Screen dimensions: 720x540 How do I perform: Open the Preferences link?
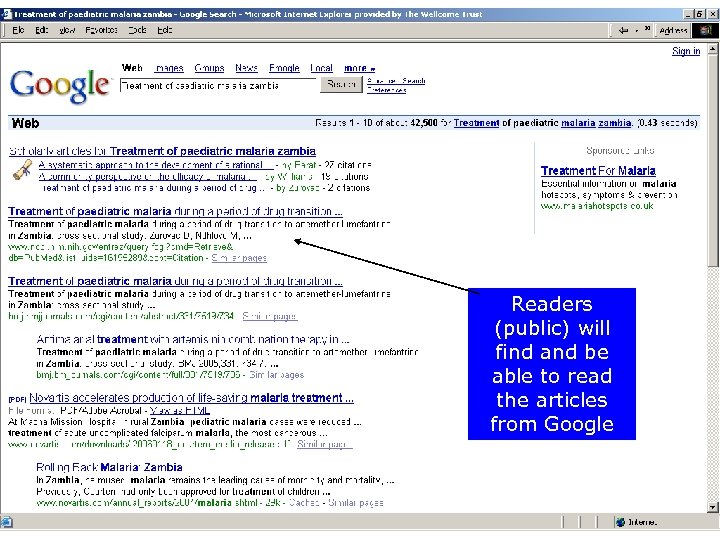point(386,90)
